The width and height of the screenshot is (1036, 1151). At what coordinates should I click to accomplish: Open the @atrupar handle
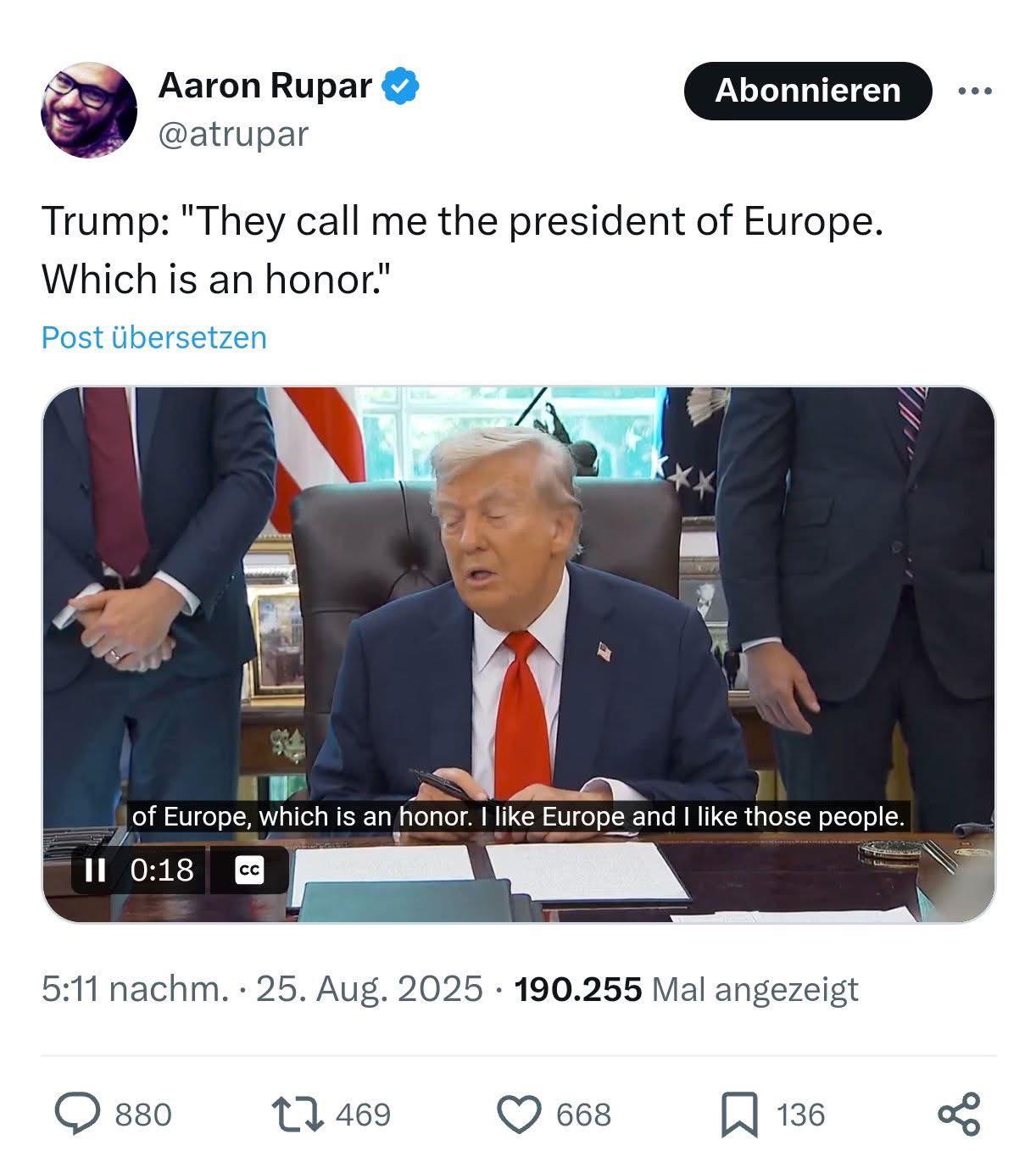tap(233, 134)
